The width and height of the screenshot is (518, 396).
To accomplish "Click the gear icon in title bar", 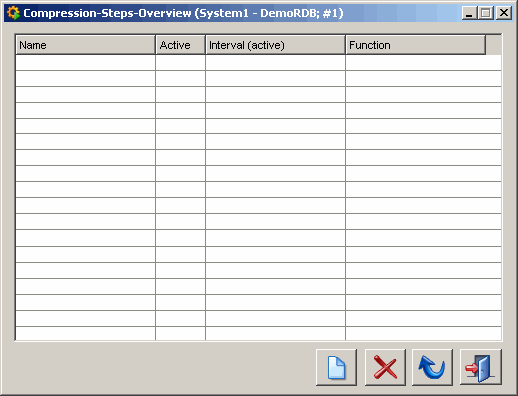I will [13, 13].
